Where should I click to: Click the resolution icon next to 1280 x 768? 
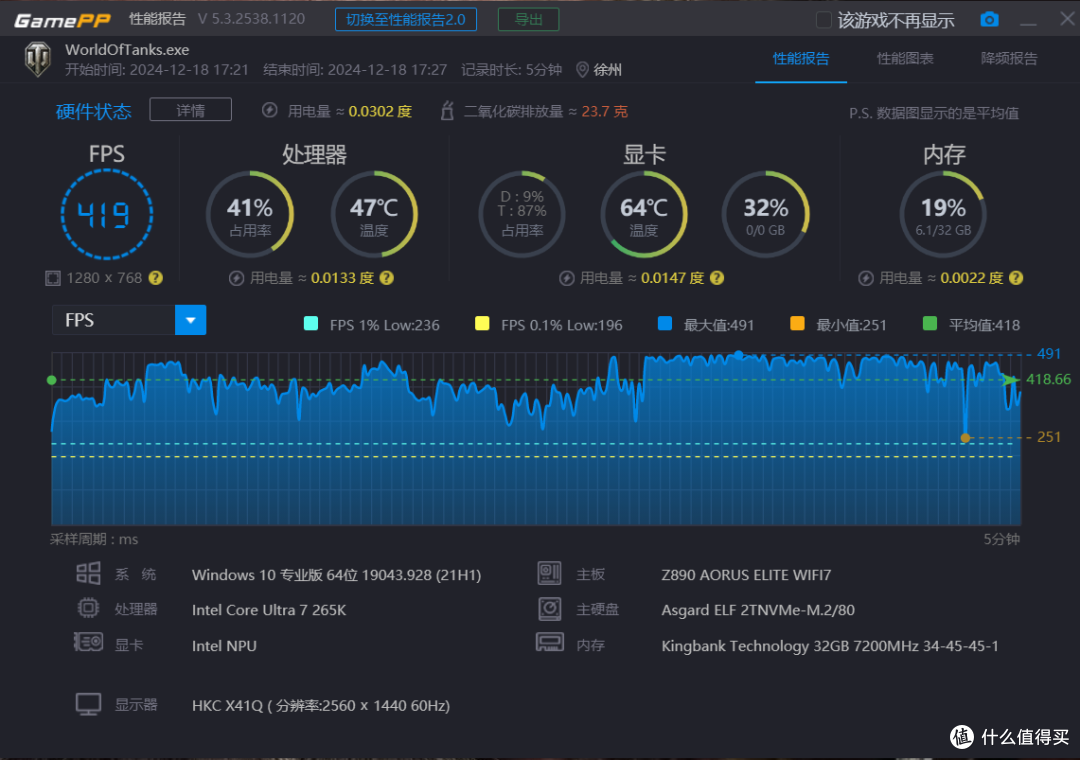(x=52, y=278)
